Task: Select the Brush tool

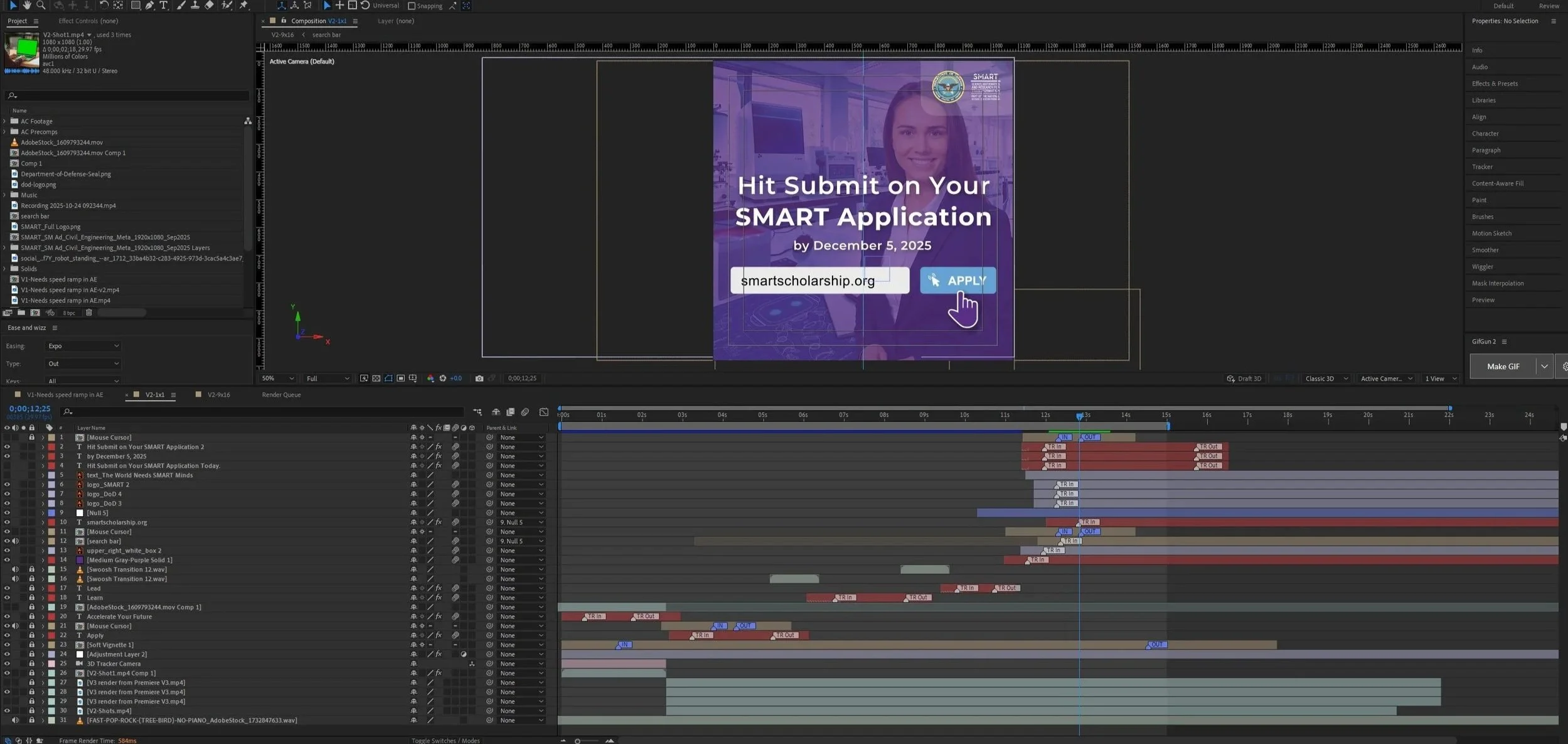Action: [x=181, y=5]
